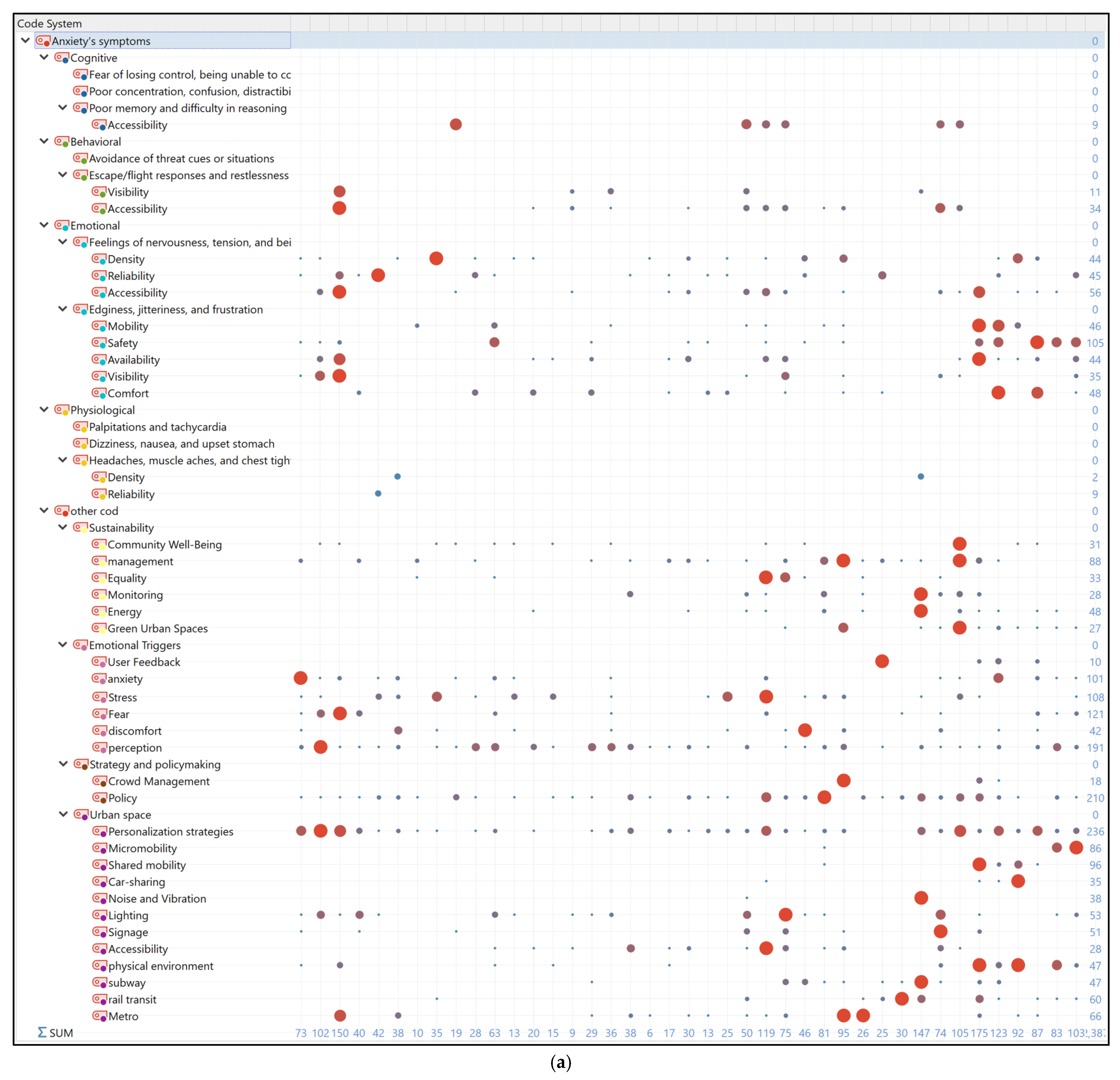Select Palpitations and tachycardia code

point(158,427)
